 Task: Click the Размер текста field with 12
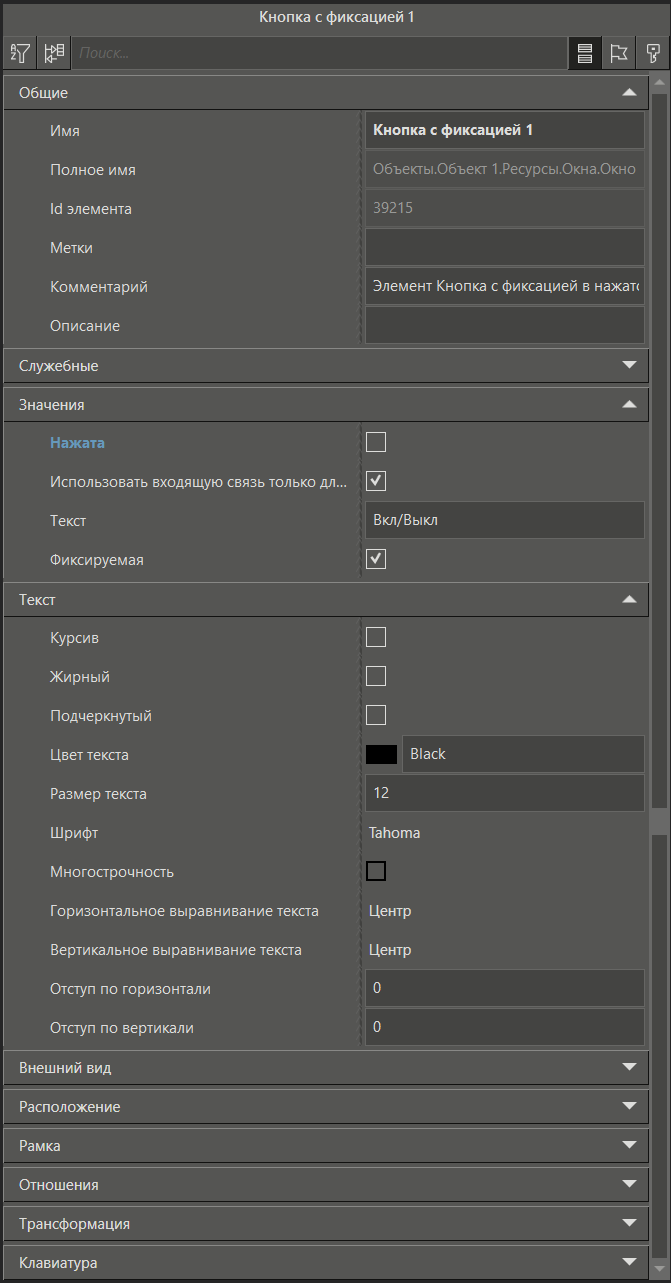click(x=504, y=793)
